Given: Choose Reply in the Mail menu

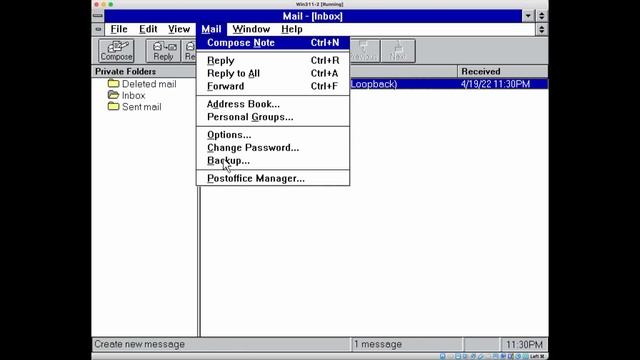Looking at the screenshot, I should (x=273, y=60).
